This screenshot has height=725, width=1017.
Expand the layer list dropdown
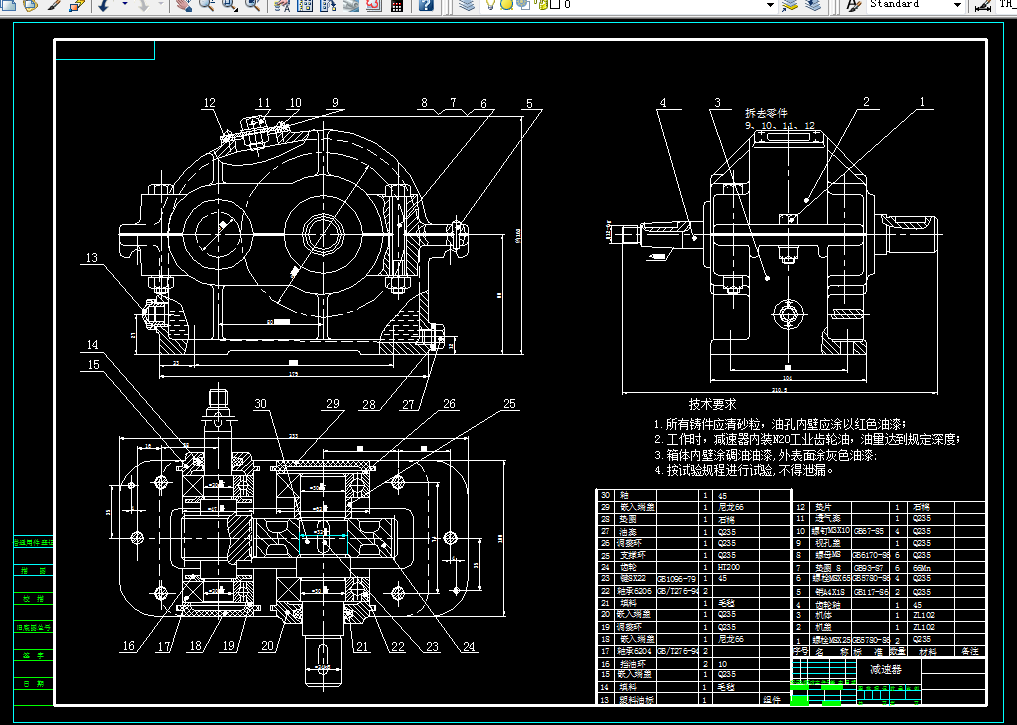click(770, 5)
